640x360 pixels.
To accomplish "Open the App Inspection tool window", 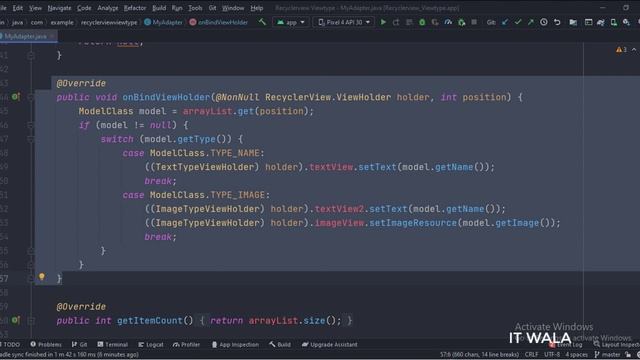I will (235, 344).
